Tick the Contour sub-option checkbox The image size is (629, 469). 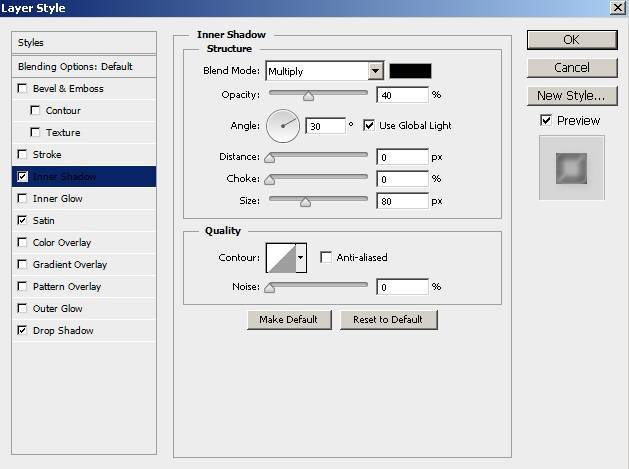pyautogui.click(x=35, y=110)
